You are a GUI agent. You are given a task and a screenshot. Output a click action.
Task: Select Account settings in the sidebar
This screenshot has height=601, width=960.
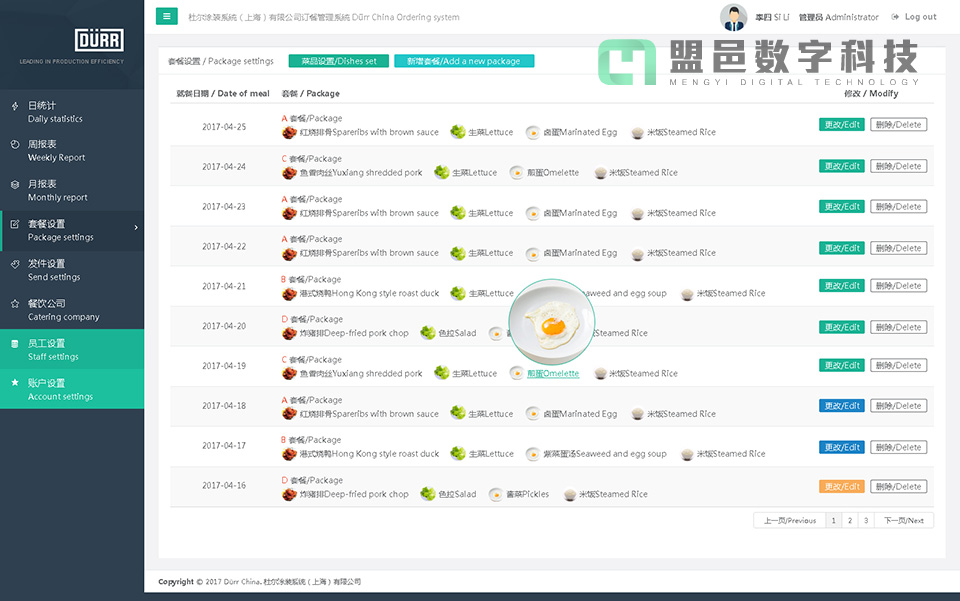point(60,390)
